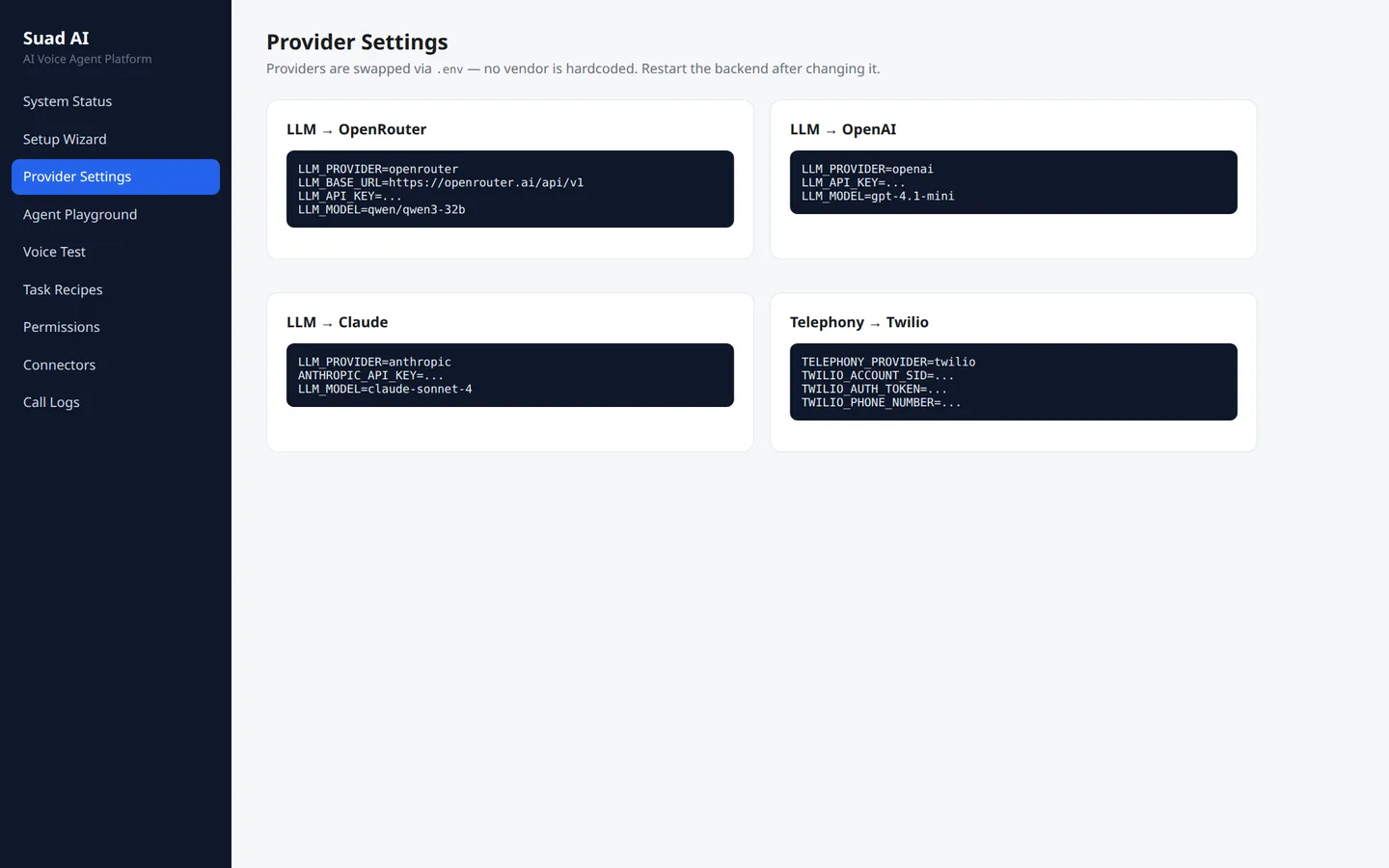
Task: Click the TWILIO_ACCOUNT_SID line
Action: (878, 375)
